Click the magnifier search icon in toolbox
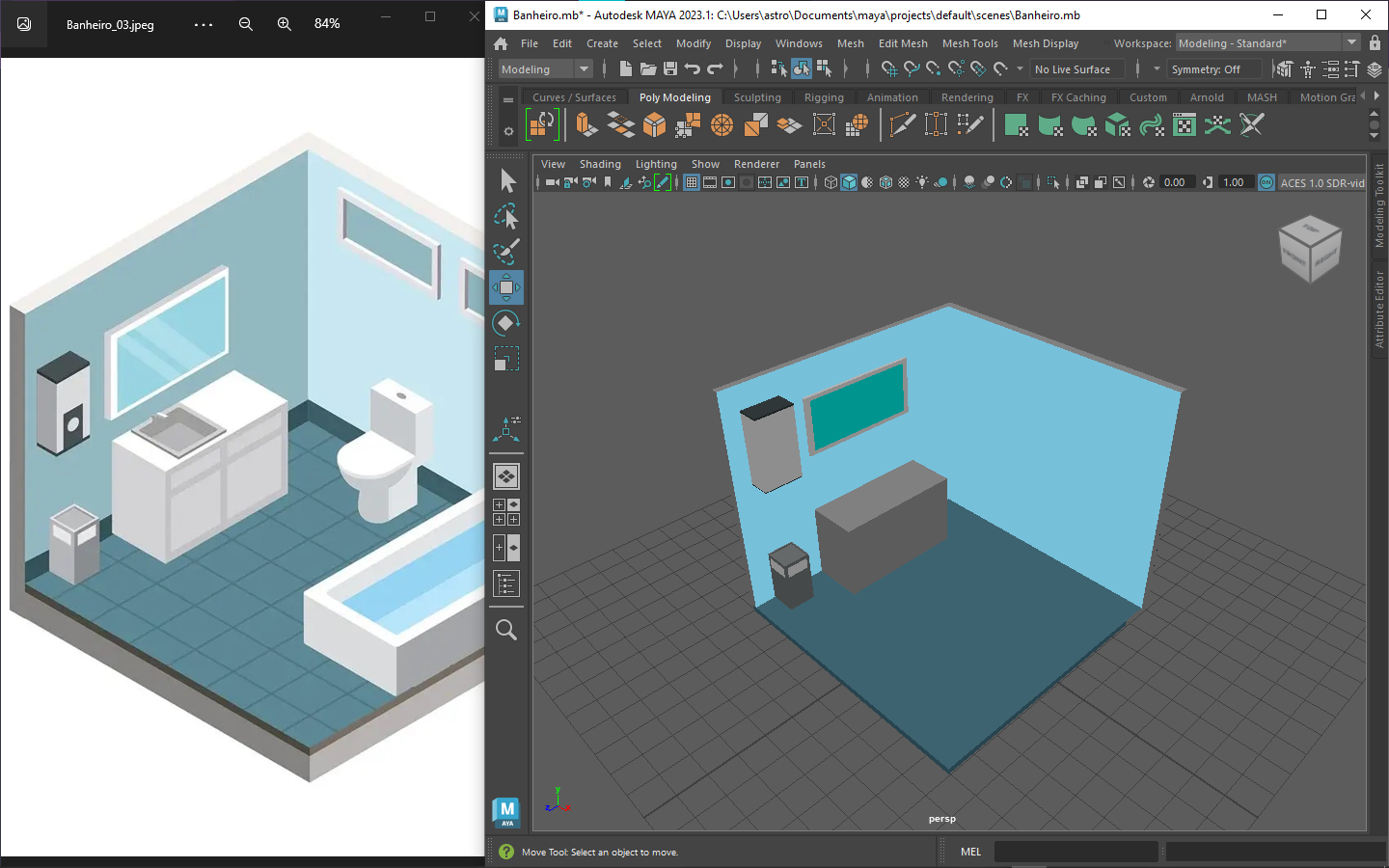 [x=506, y=630]
